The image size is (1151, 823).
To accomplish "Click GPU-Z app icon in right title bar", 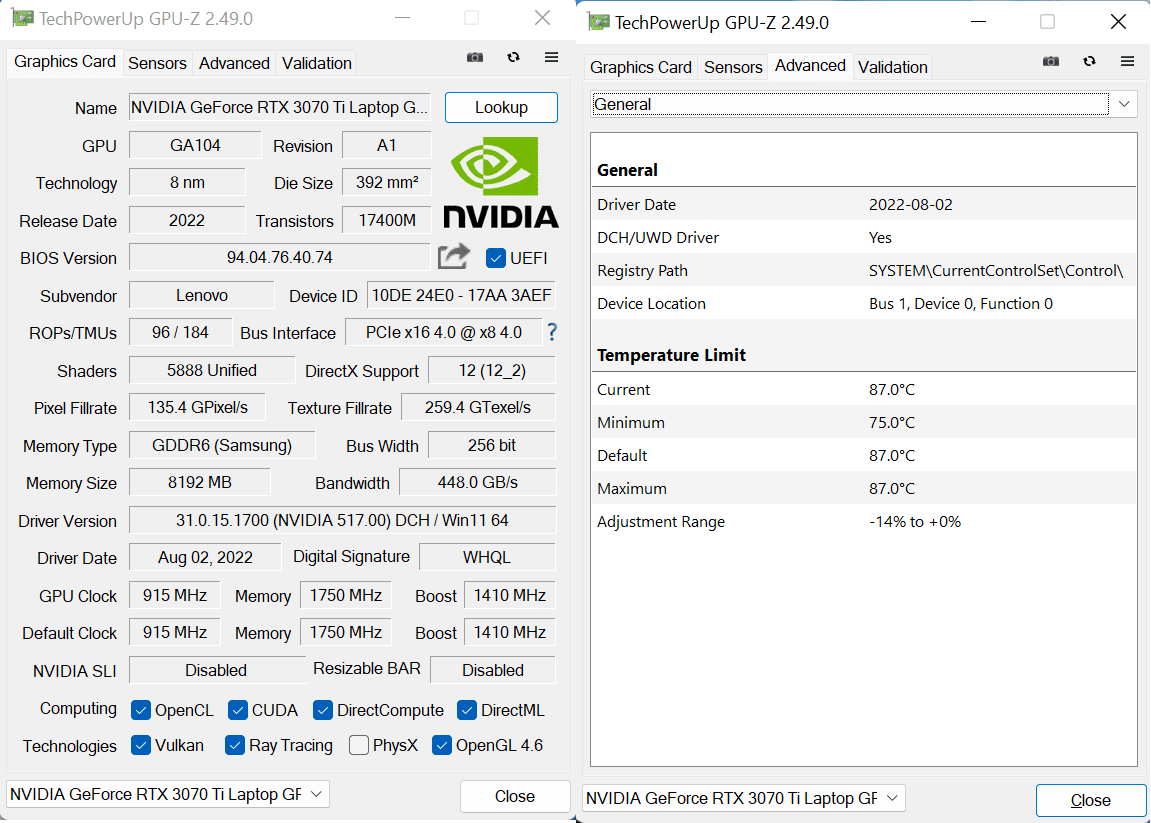I will coord(599,22).
